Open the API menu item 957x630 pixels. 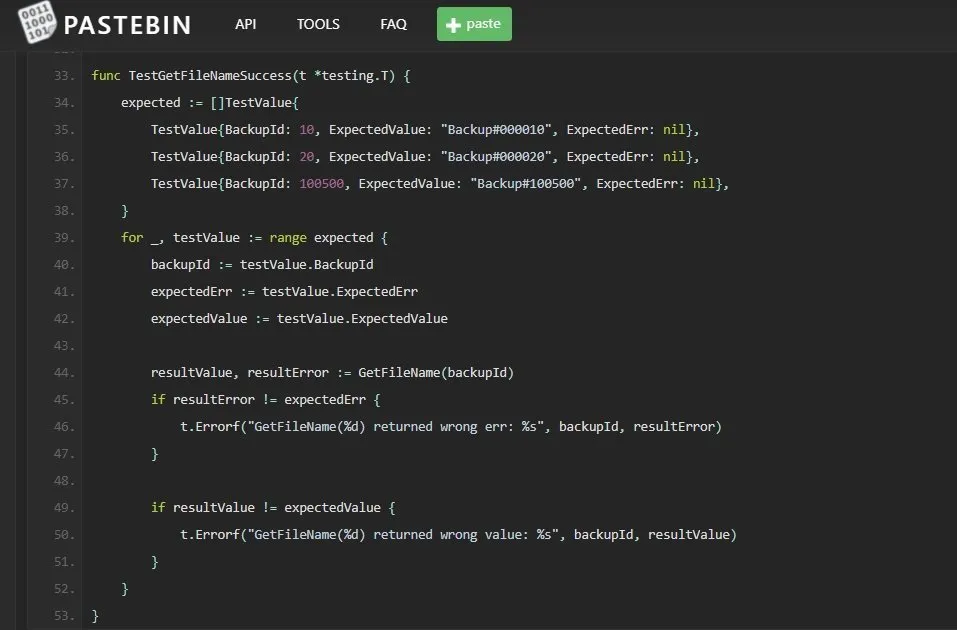click(x=246, y=24)
